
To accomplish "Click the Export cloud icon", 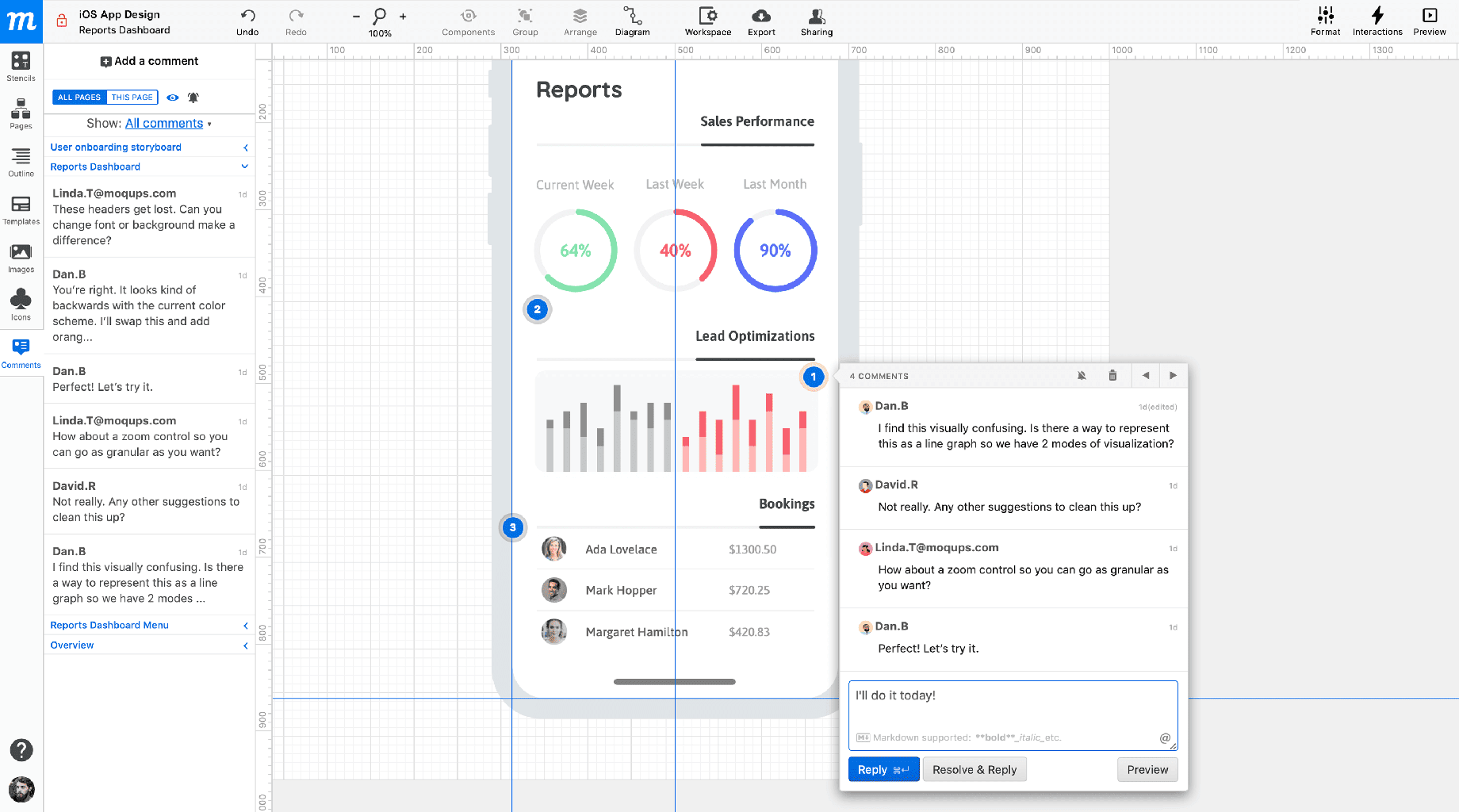I will click(x=760, y=21).
